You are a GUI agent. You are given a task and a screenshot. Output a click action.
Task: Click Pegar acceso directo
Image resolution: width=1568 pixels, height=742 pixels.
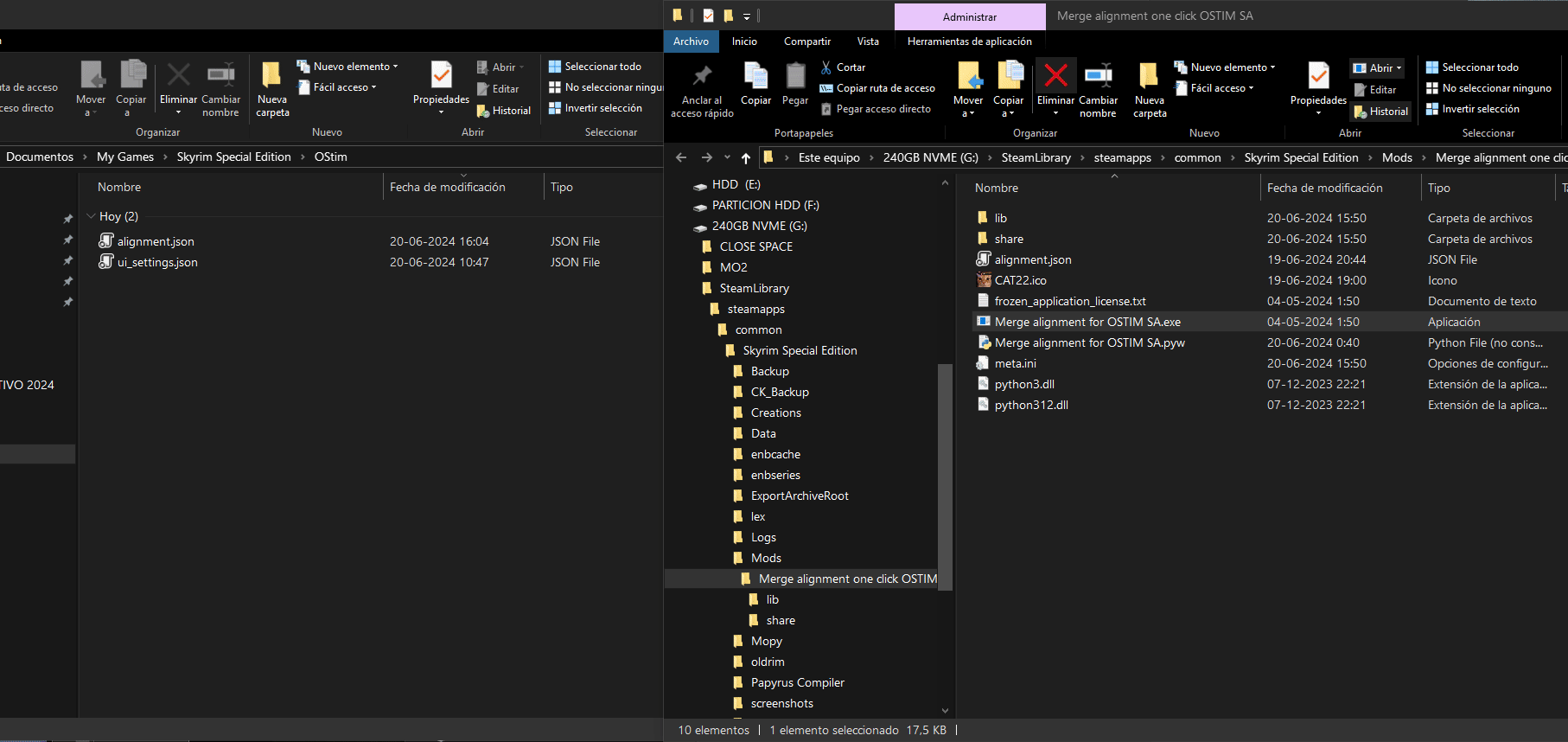click(876, 109)
